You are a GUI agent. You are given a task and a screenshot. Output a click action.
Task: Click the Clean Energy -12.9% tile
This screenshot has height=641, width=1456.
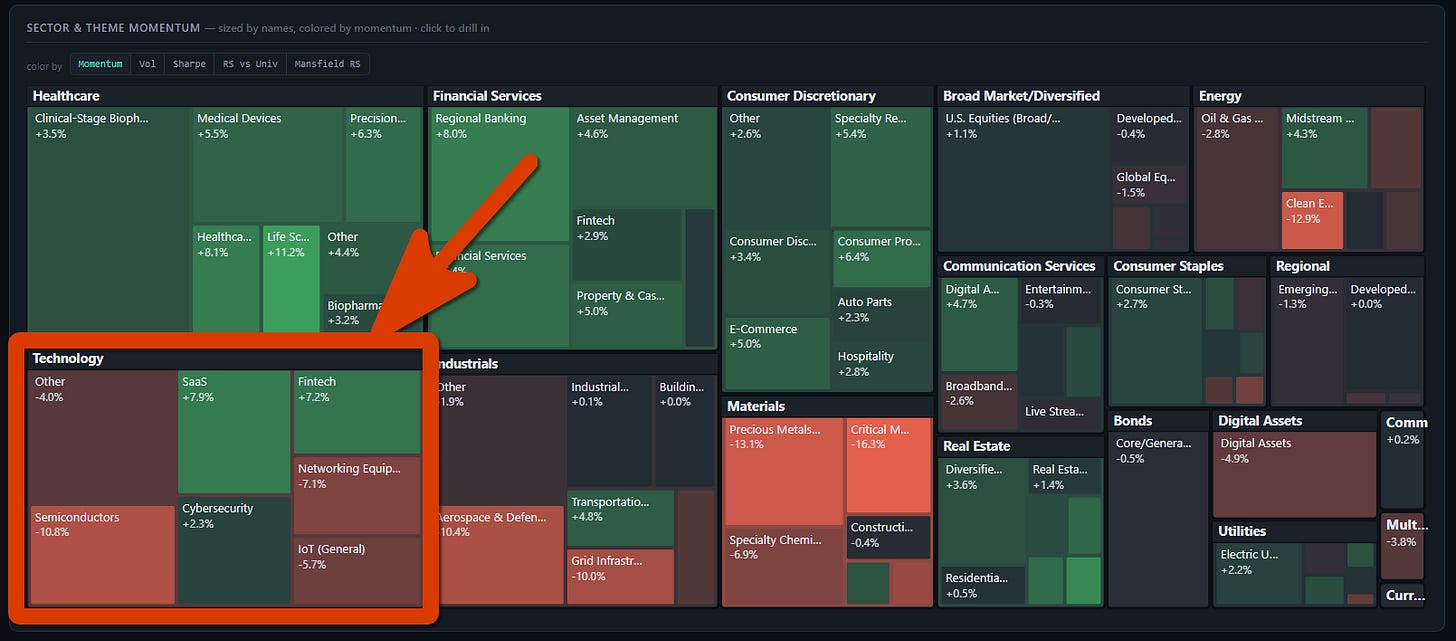coord(1312,221)
